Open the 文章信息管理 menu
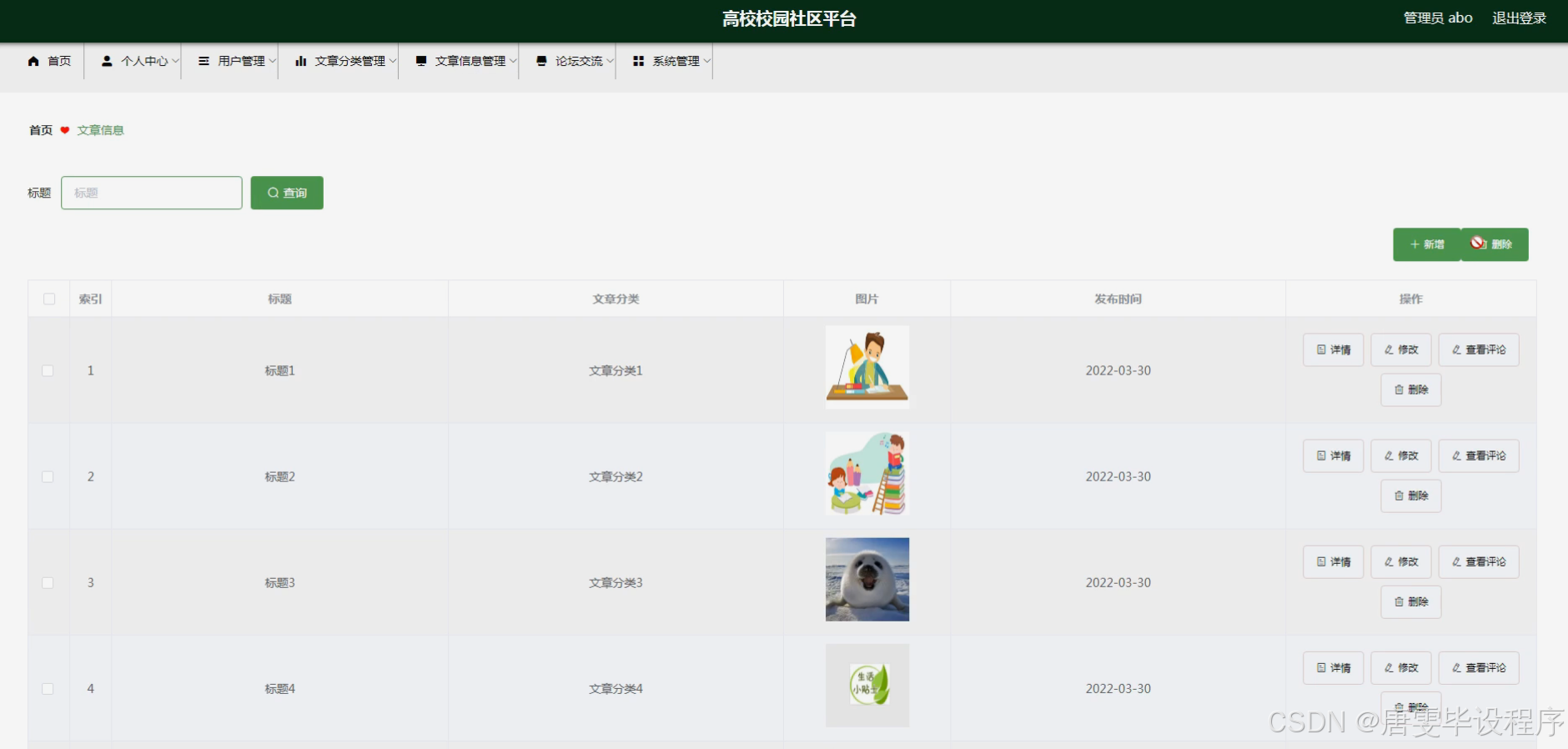Image resolution: width=1568 pixels, height=749 pixels. coord(459,61)
